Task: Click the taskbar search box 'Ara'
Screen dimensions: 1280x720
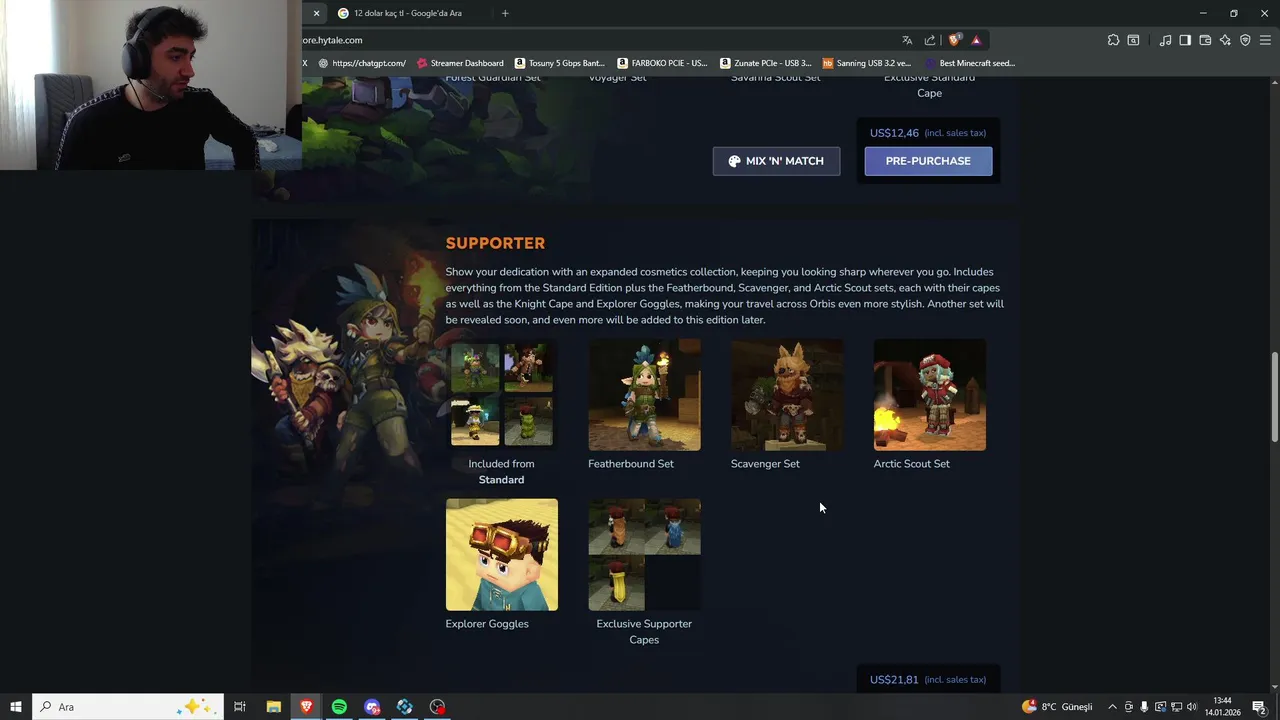Action: [x=128, y=707]
